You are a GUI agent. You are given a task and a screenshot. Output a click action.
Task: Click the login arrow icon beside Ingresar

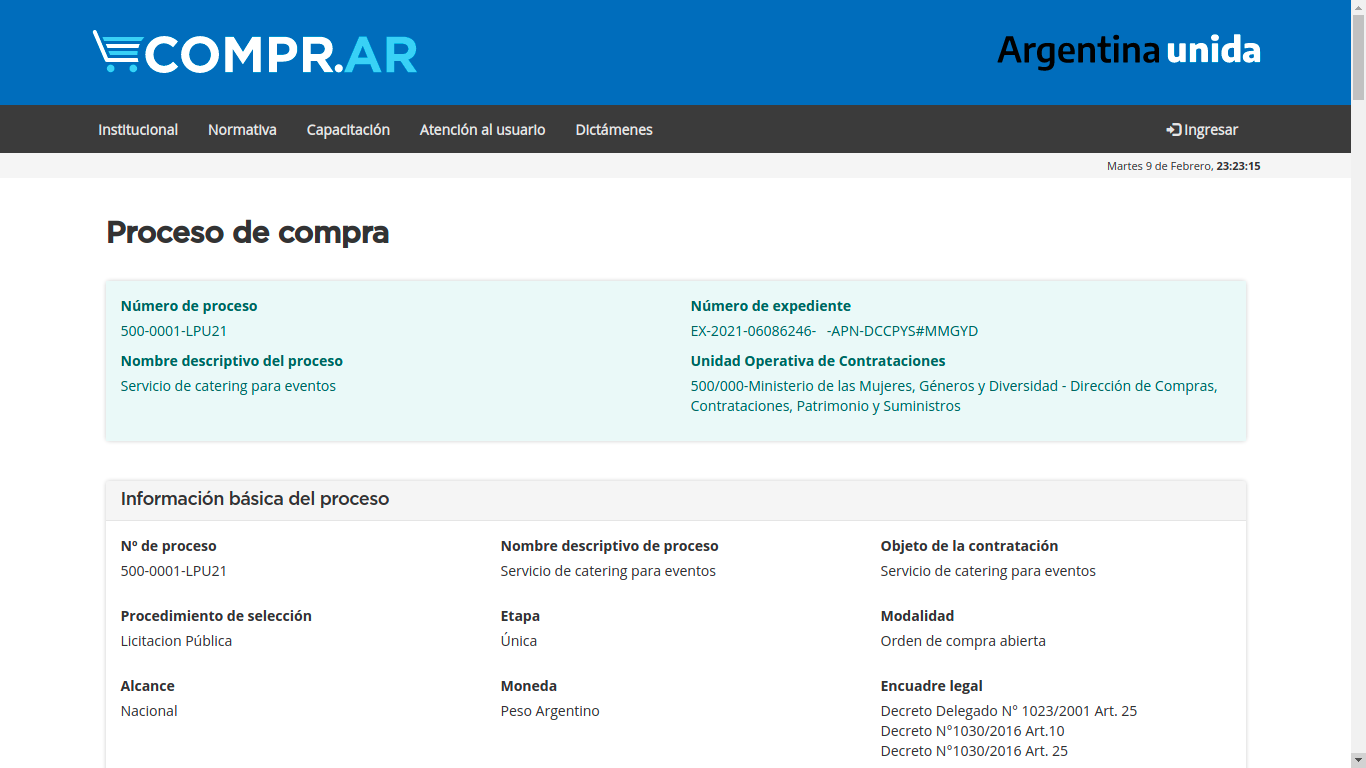[1173, 130]
